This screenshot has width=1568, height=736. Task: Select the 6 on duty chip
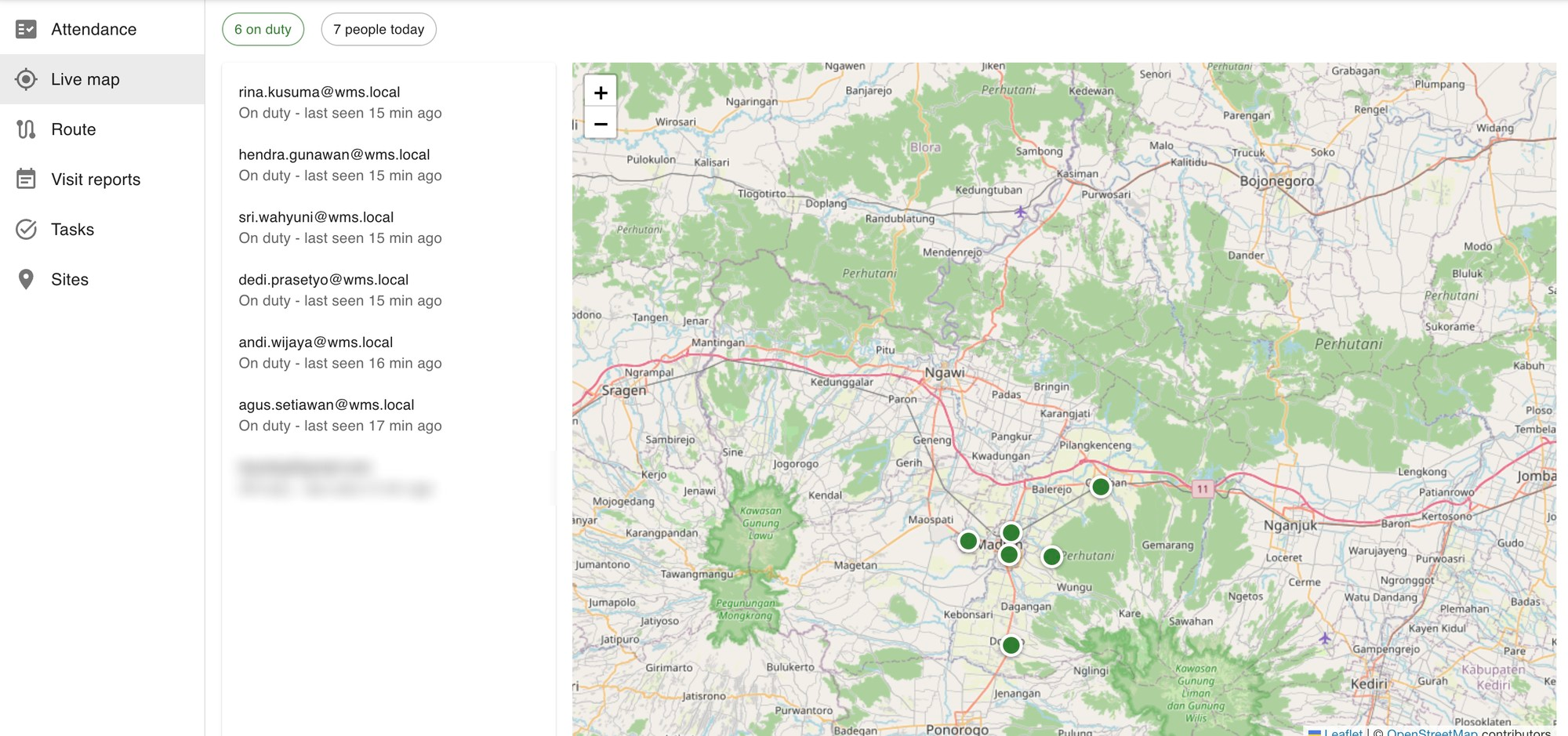[263, 29]
